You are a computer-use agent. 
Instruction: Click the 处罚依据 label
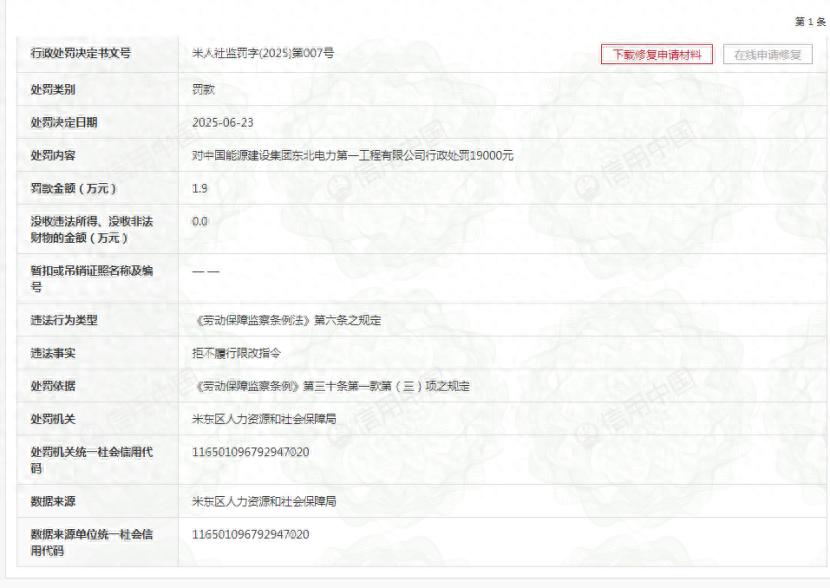[x=52, y=386]
